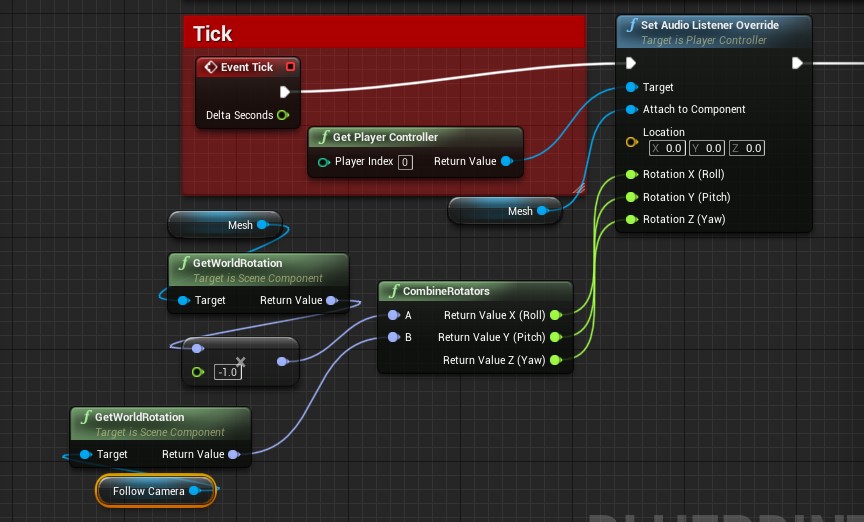Click the multiply node's rotator input pin
Image resolution: width=864 pixels, height=522 pixels.
(x=198, y=348)
